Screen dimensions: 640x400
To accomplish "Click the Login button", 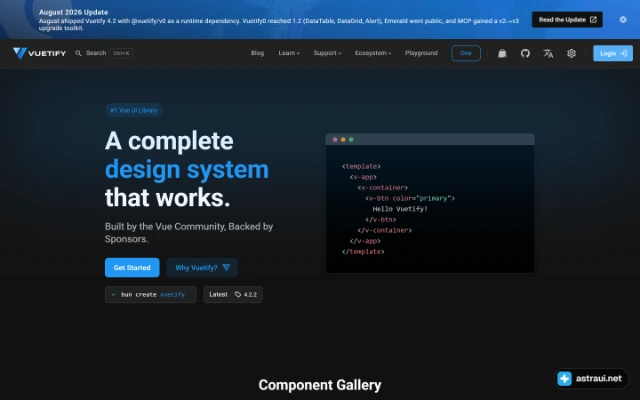I will click(613, 53).
